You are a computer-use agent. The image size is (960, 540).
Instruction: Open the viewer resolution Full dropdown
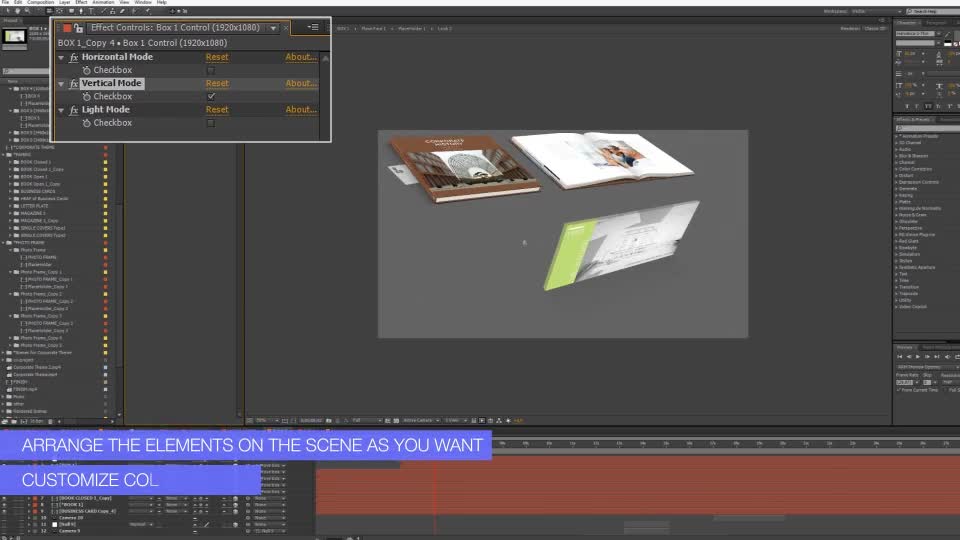(367, 421)
